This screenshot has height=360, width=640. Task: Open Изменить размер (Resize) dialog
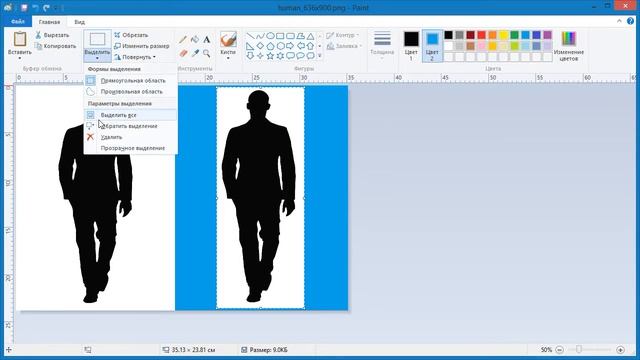(x=142, y=46)
